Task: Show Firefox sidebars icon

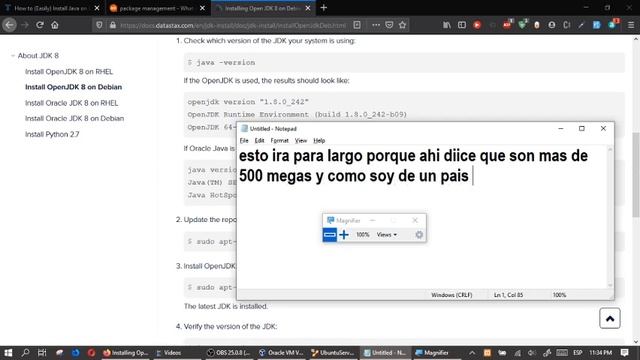Action: 462,25
